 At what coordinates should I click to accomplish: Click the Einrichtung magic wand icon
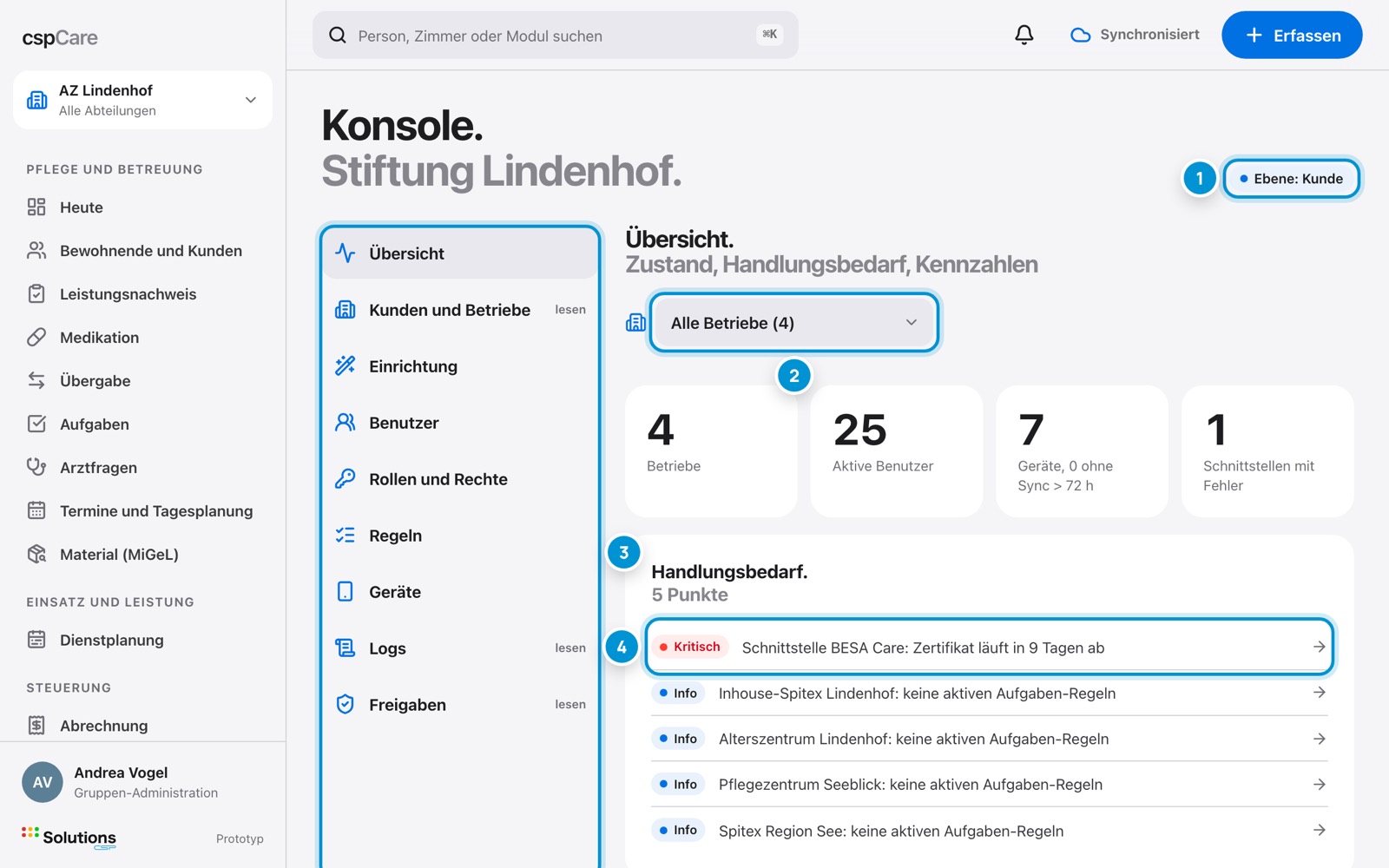pos(346,365)
